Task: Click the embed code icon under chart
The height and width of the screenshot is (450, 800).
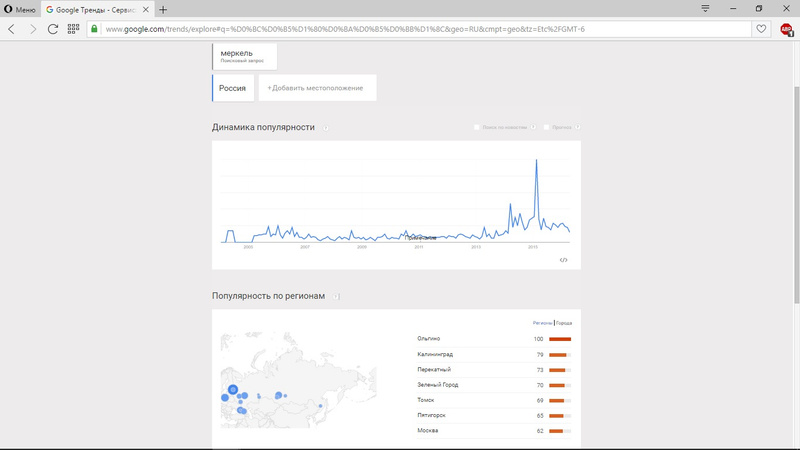Action: [x=563, y=260]
